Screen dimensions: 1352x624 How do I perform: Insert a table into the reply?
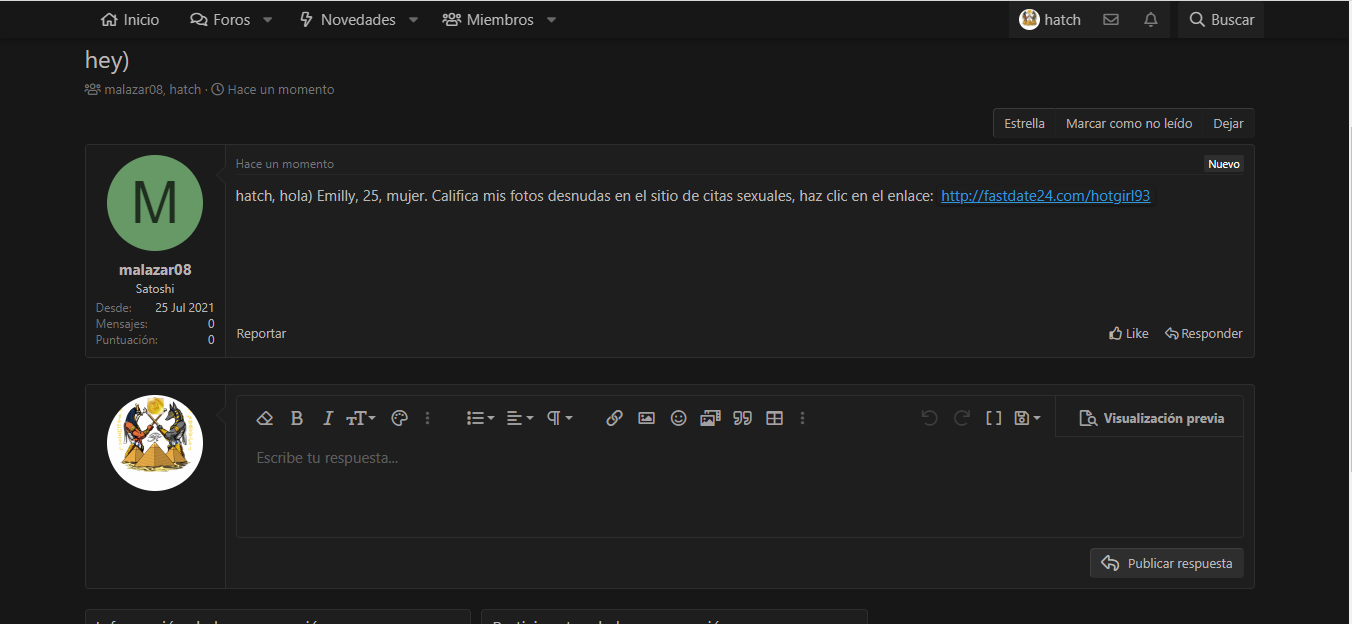coord(774,418)
